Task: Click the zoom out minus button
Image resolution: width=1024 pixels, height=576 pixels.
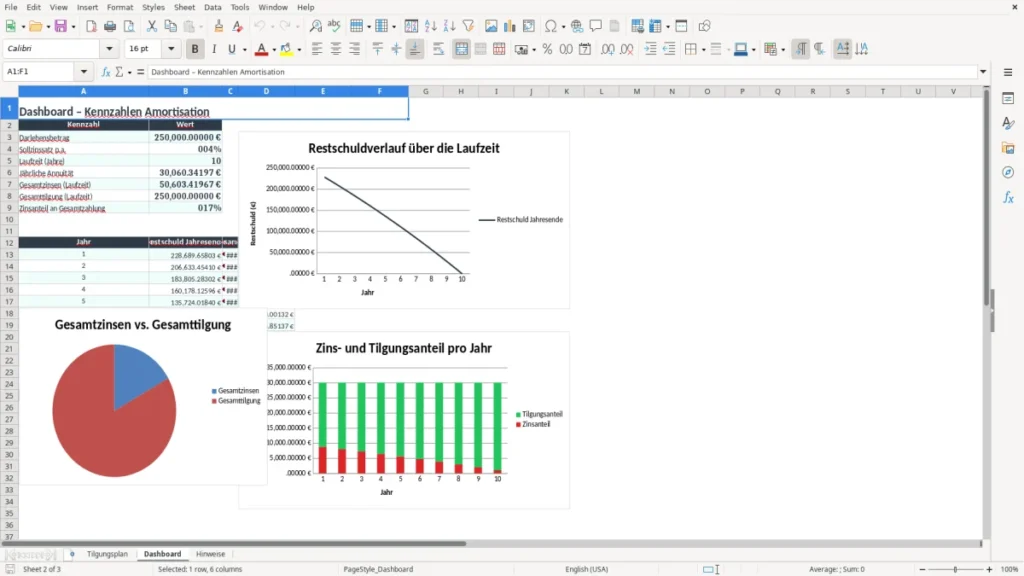Action: click(922, 569)
